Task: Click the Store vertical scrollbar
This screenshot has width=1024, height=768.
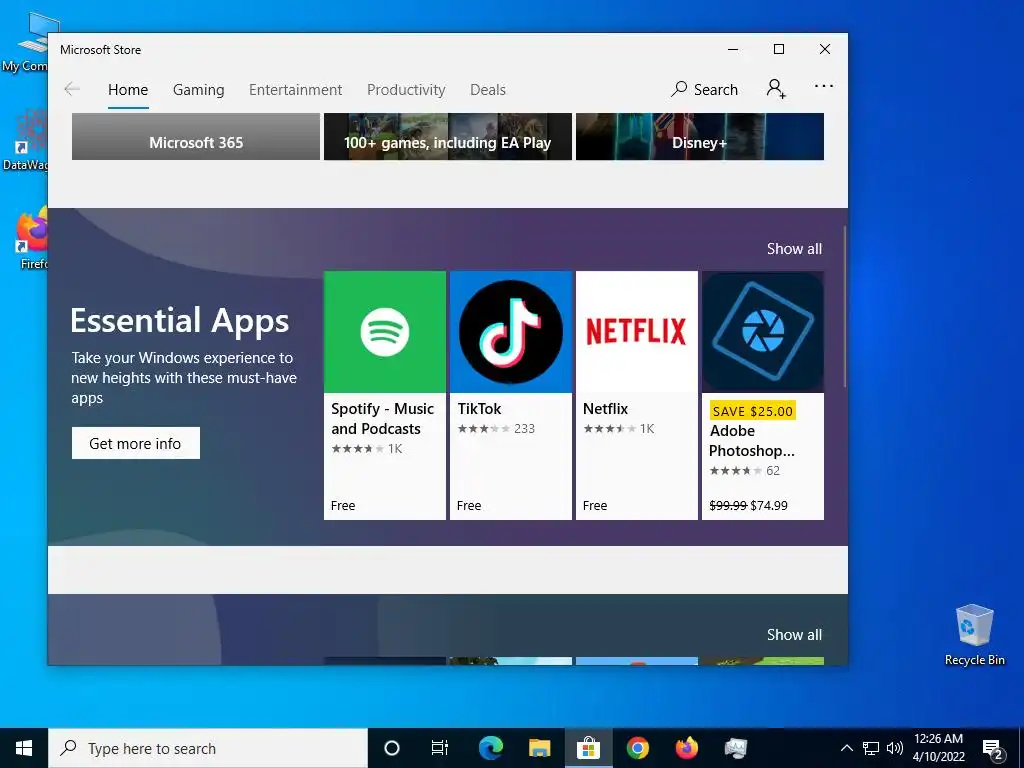Action: tap(844, 307)
